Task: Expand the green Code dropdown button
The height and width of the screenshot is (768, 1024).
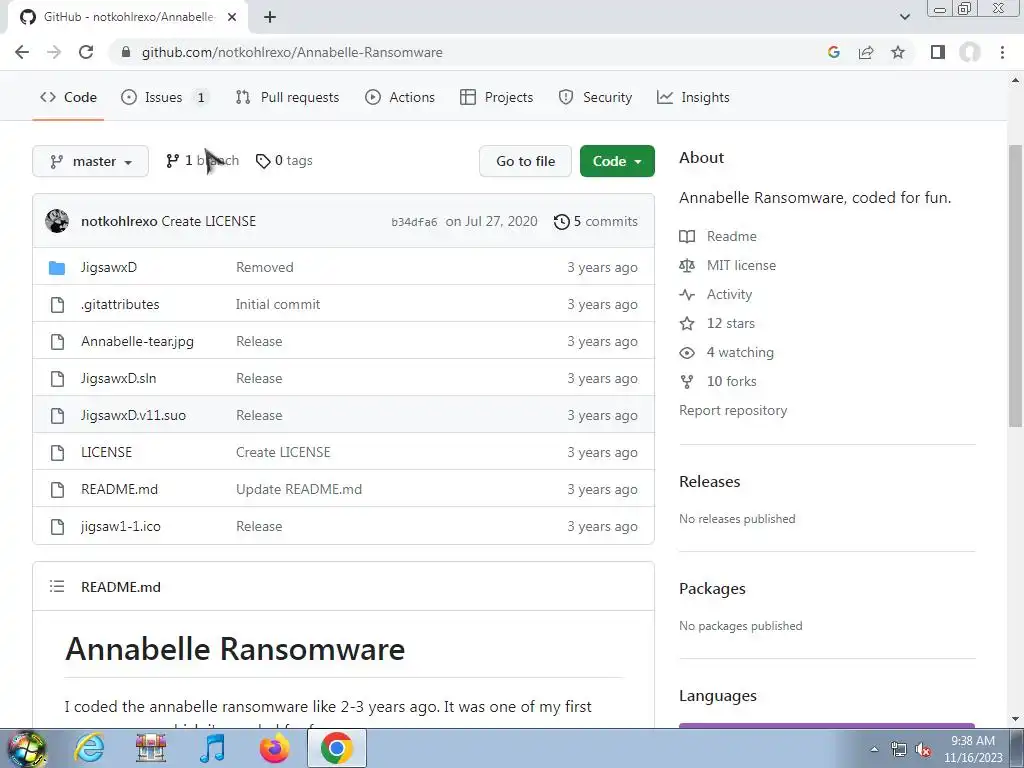Action: (x=617, y=161)
